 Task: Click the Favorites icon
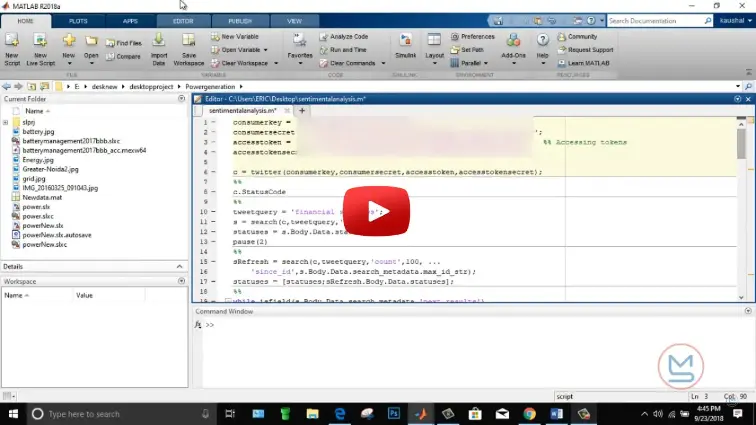click(x=299, y=43)
